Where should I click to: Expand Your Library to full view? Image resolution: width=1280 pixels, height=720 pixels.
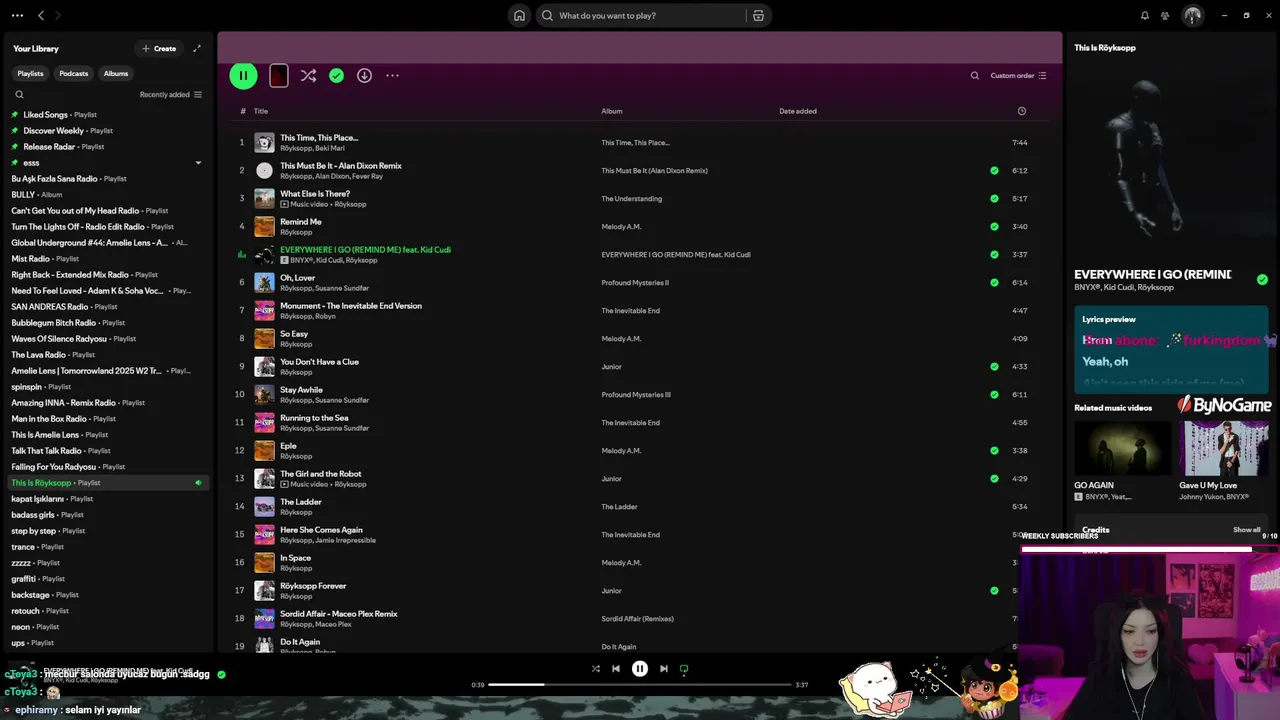click(x=197, y=48)
